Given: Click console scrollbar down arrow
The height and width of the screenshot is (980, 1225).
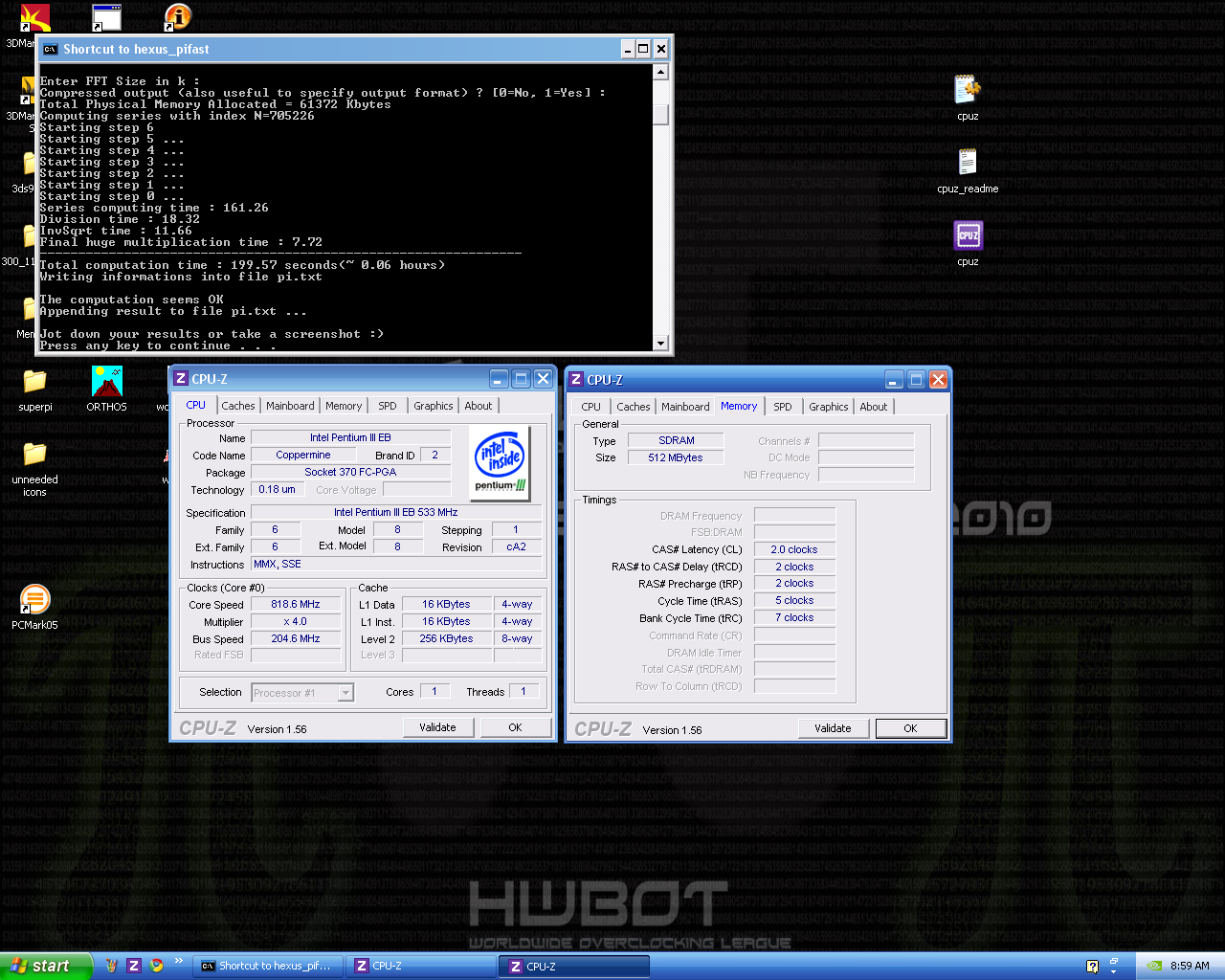Looking at the screenshot, I should [x=660, y=343].
